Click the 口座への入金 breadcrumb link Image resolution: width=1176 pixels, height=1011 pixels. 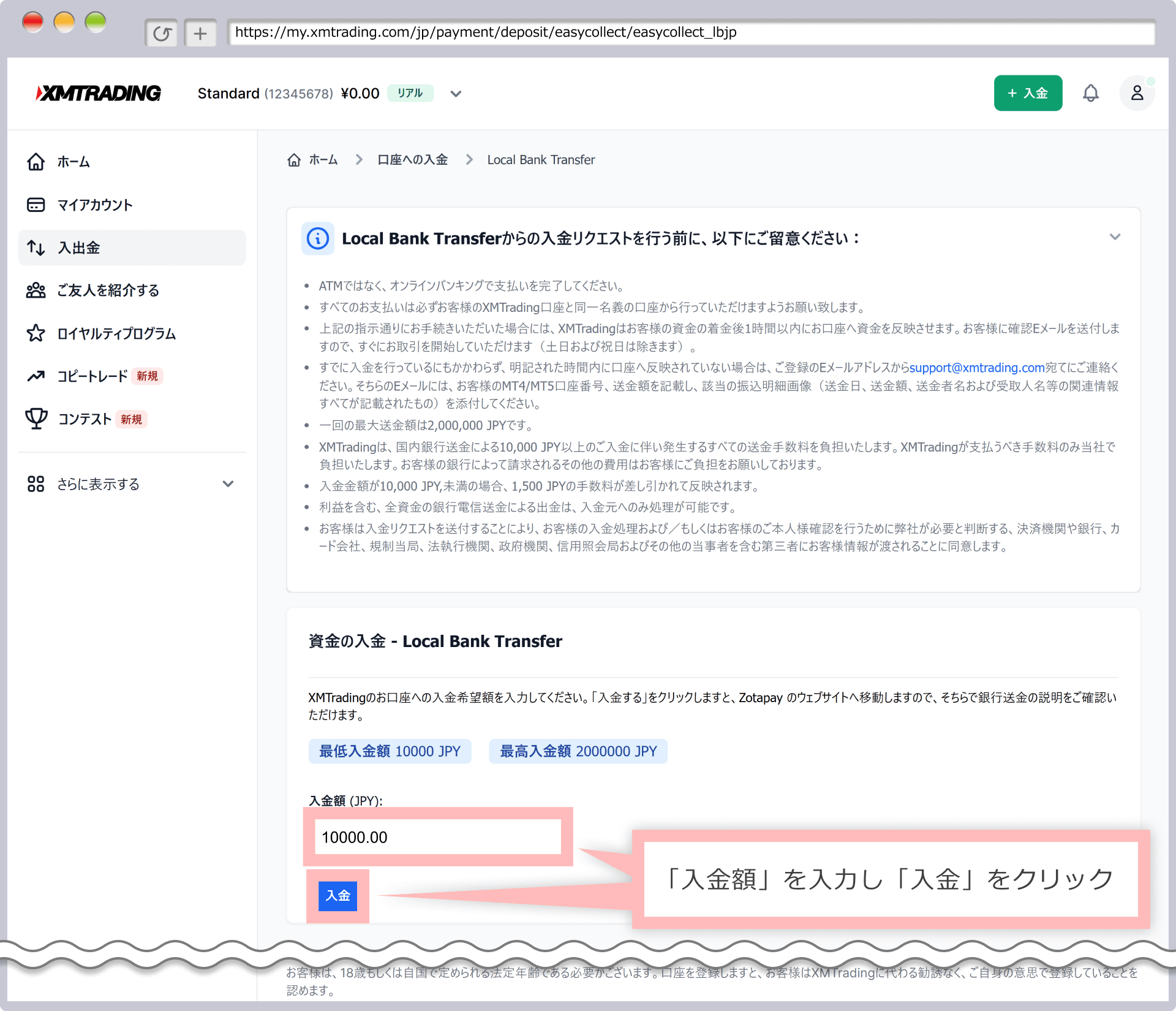(x=412, y=160)
